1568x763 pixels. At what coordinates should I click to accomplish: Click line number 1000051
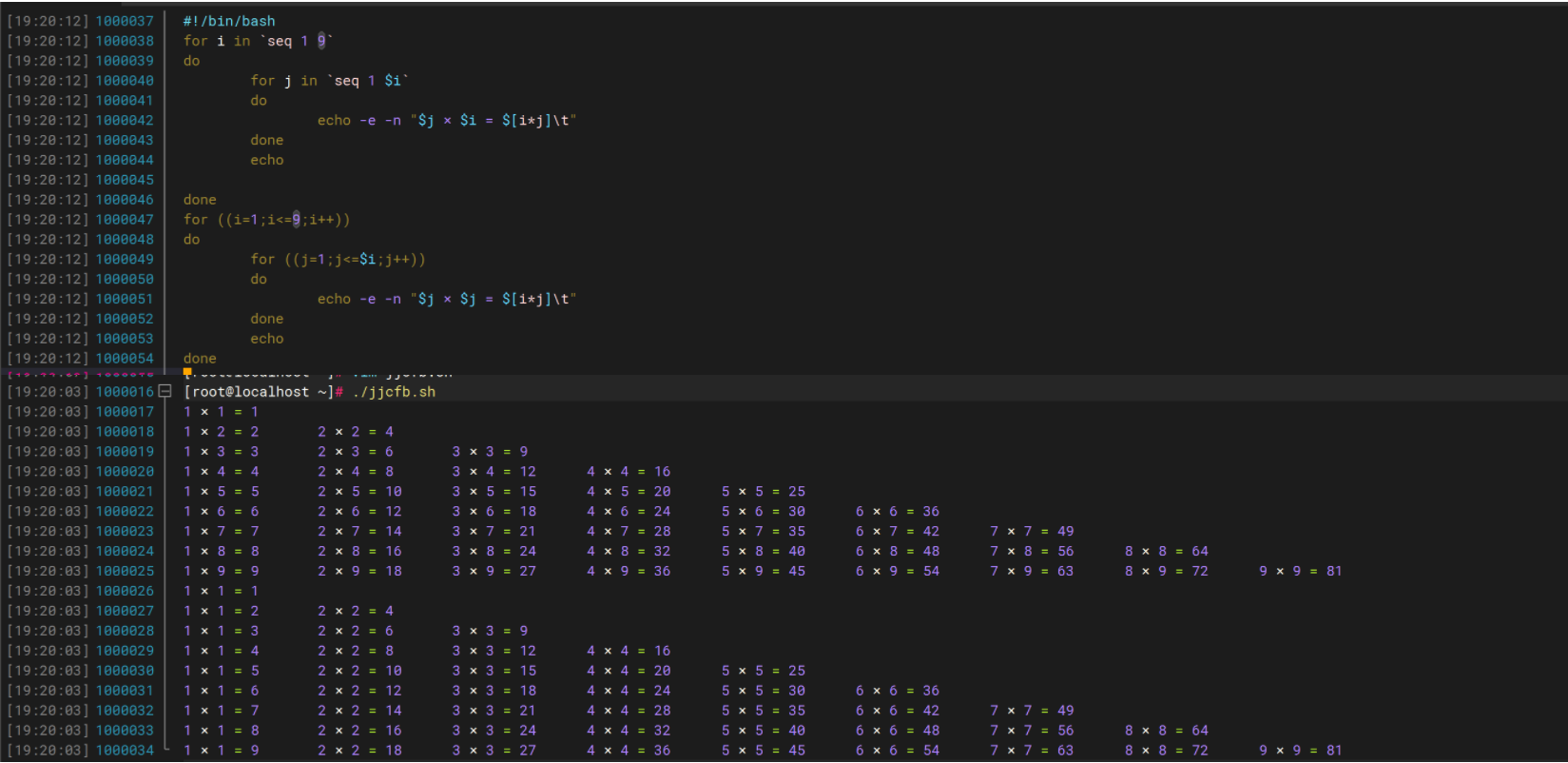coord(125,299)
